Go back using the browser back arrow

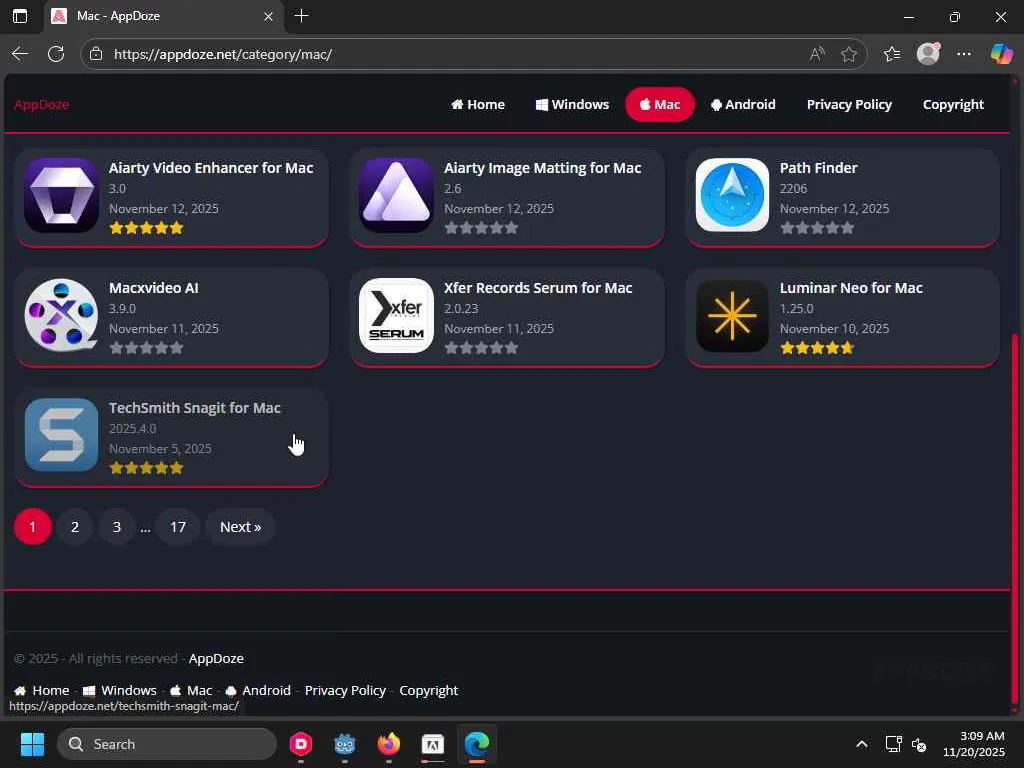(20, 54)
